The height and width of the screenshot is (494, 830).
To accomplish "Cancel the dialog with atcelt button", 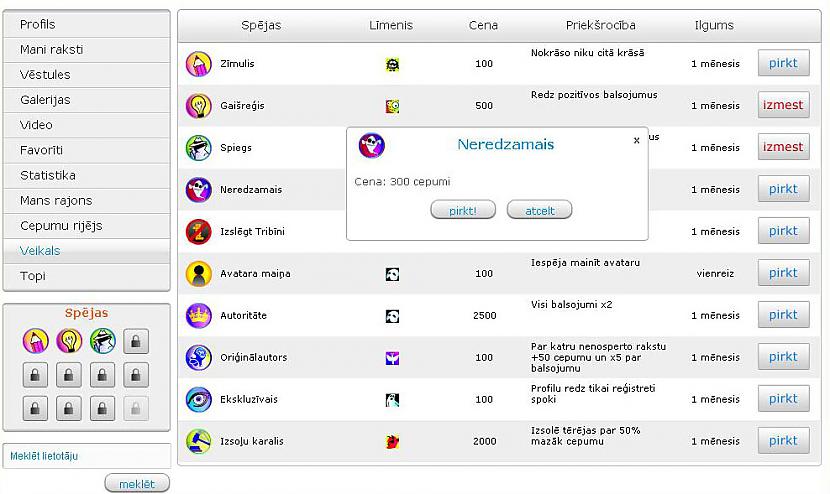I will (x=539, y=210).
